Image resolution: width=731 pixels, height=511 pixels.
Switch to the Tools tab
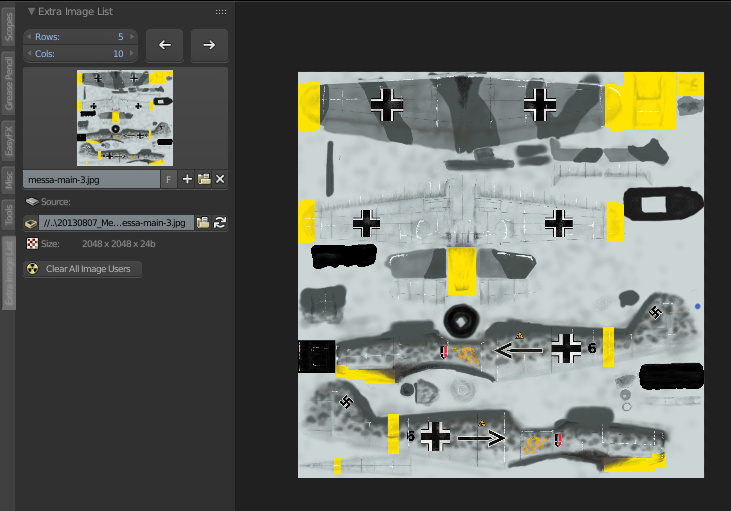pyautogui.click(x=8, y=214)
